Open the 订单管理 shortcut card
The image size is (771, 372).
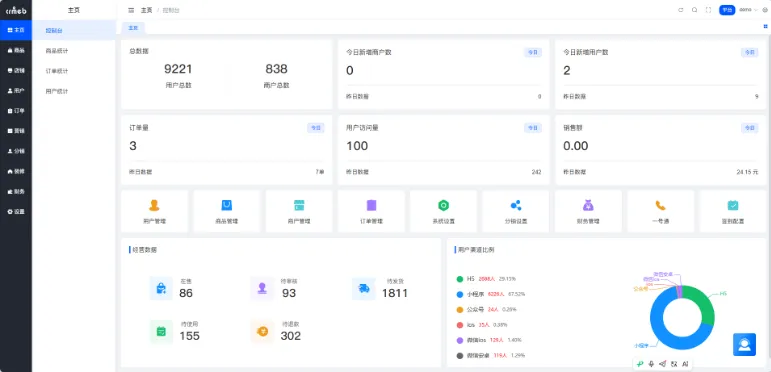tap(371, 211)
